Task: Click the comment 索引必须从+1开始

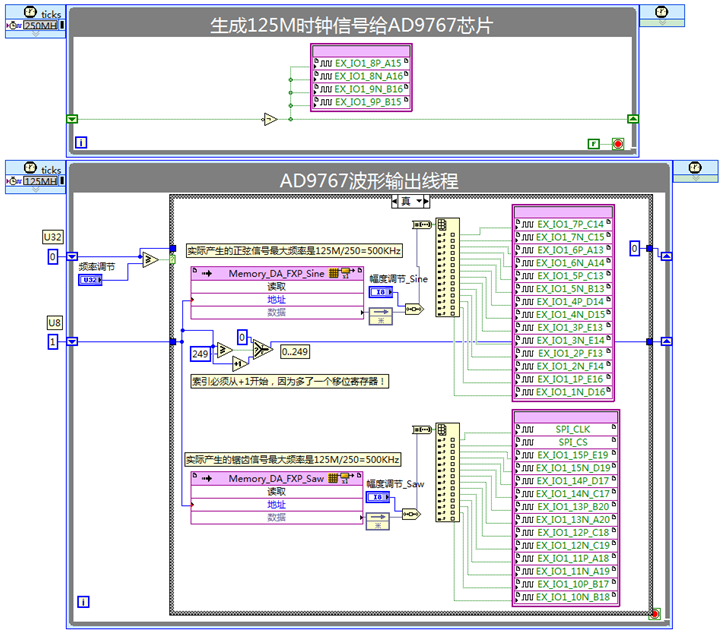Action: (x=290, y=381)
